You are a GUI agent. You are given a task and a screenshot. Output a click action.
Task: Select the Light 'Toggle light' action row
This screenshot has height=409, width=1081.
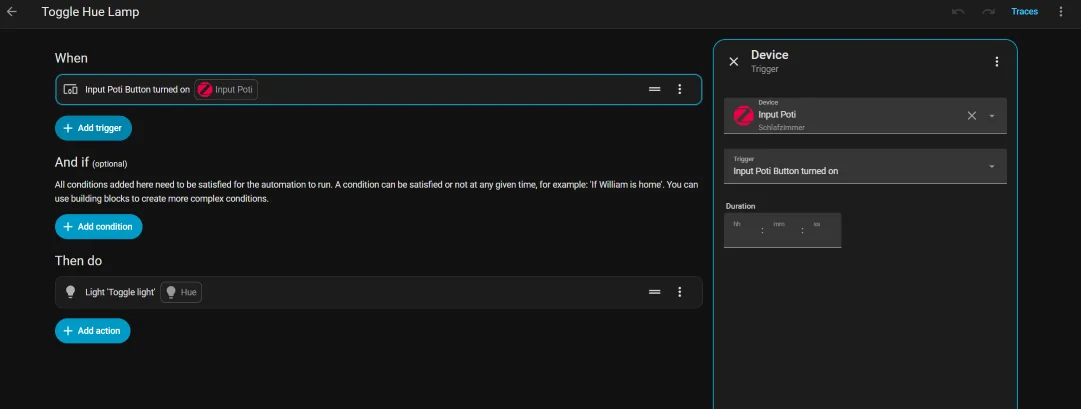[x=378, y=292]
